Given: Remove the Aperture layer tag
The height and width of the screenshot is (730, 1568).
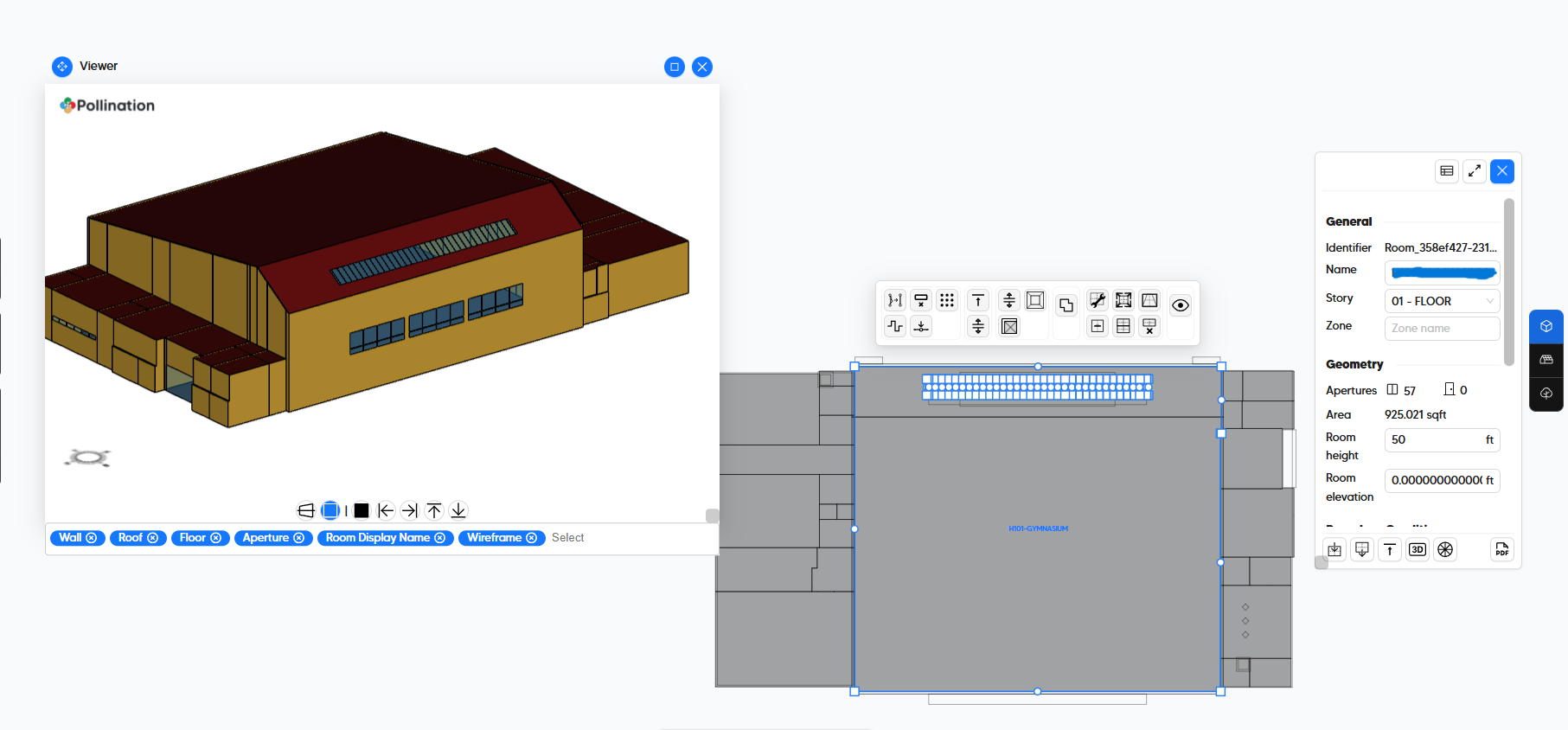Looking at the screenshot, I should (299, 538).
